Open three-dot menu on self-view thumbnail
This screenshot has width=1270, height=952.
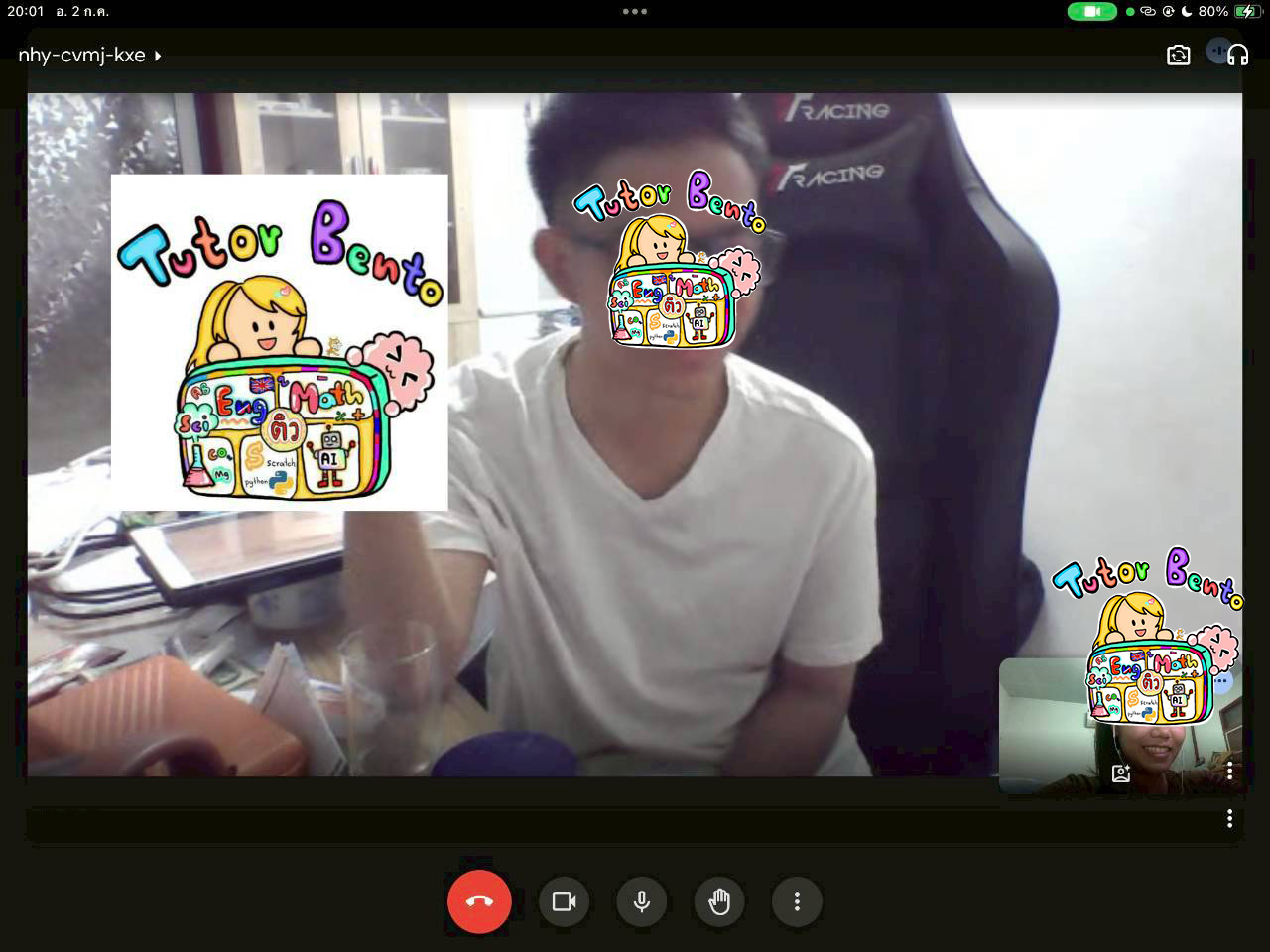(x=1229, y=771)
